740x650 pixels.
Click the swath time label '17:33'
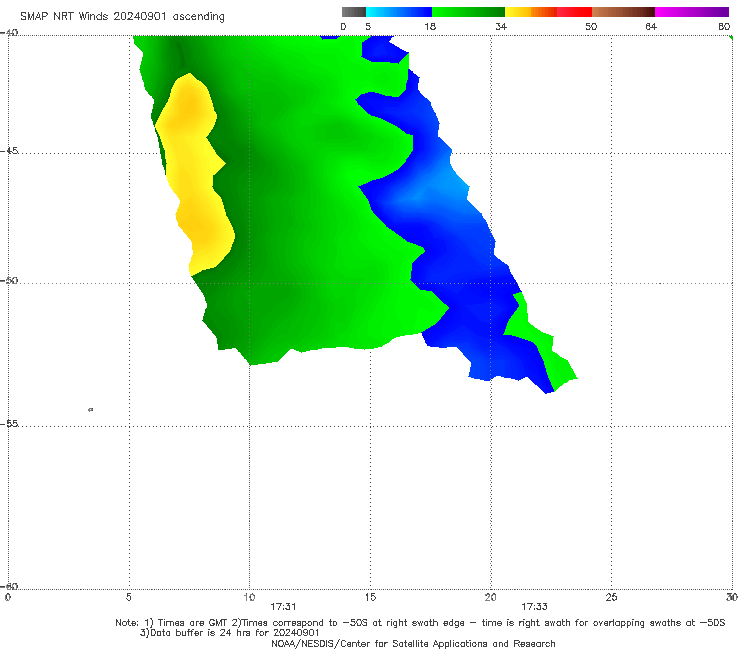coord(534,607)
